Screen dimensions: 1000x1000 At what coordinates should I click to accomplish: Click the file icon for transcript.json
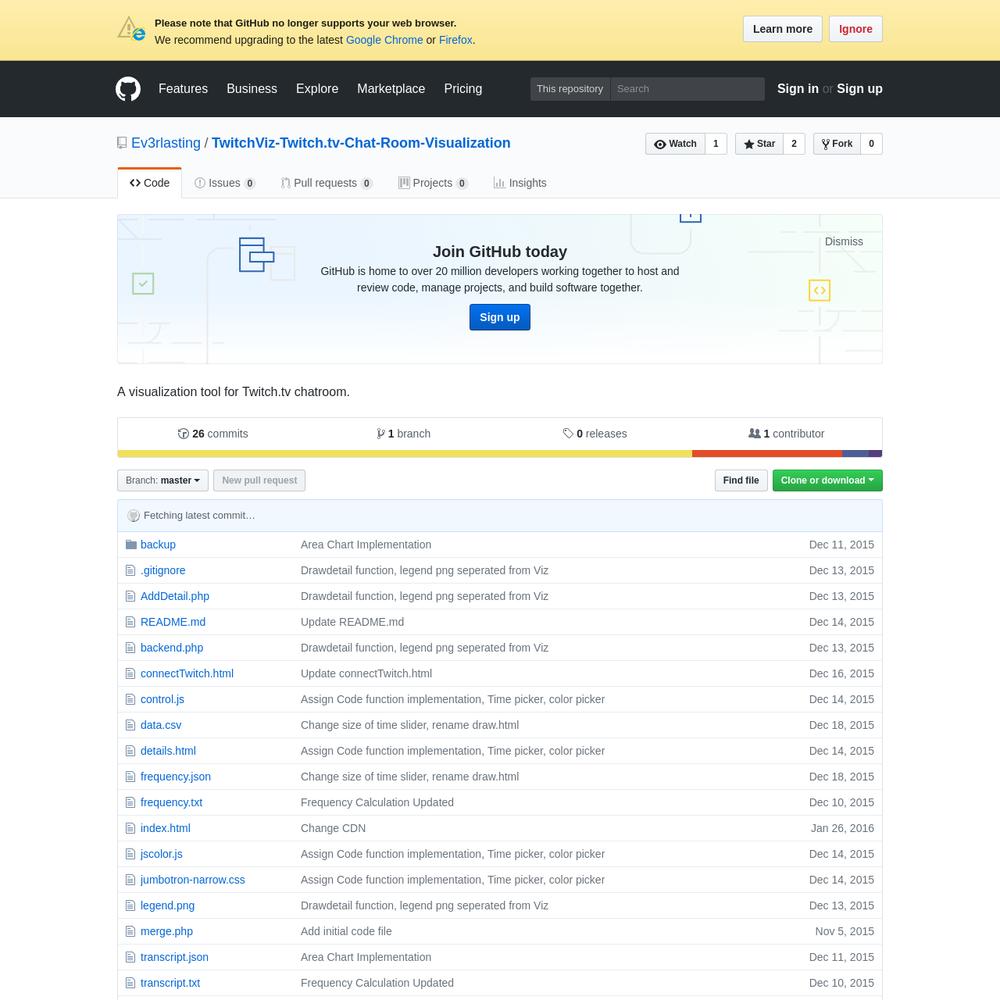(x=130, y=957)
